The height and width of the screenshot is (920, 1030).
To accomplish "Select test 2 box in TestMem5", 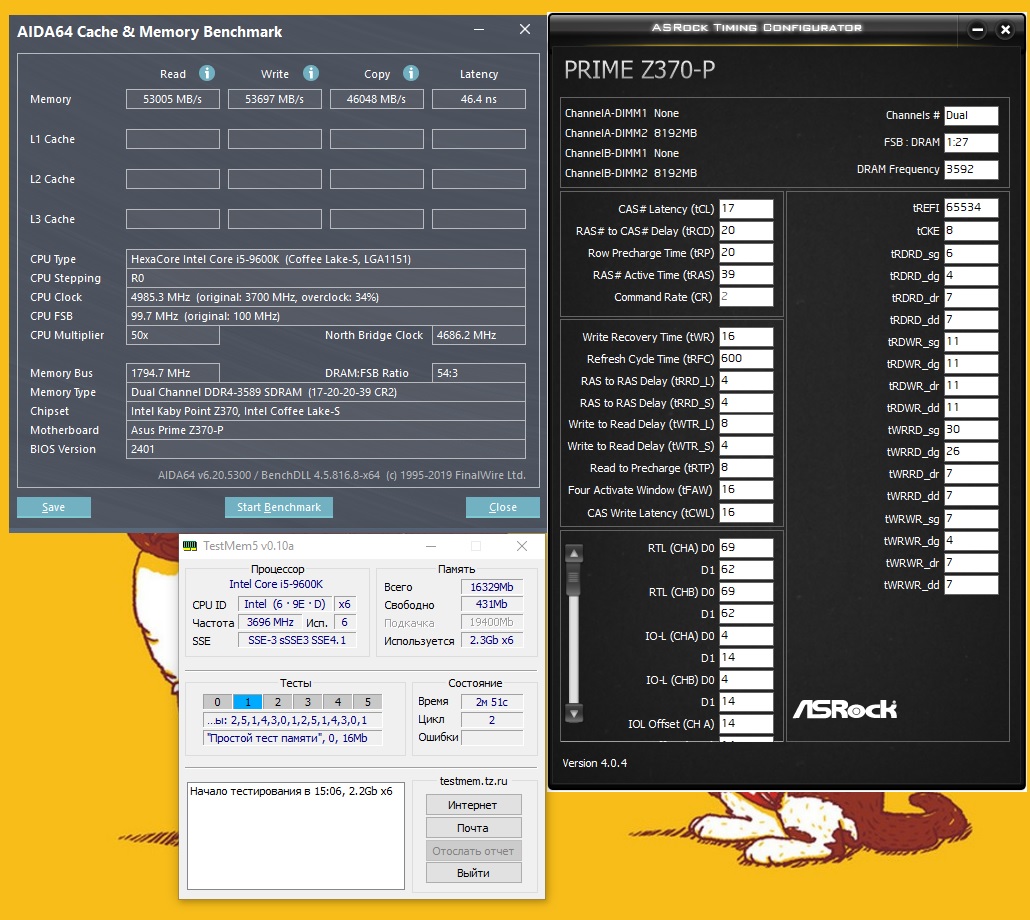I will 278,701.
